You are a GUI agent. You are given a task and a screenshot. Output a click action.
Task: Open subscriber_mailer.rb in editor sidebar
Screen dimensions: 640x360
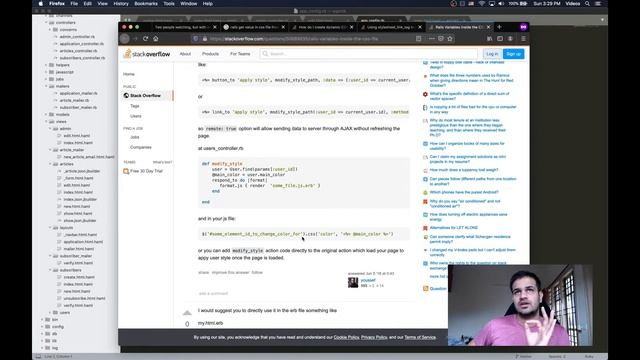pyautogui.click(x=78, y=107)
